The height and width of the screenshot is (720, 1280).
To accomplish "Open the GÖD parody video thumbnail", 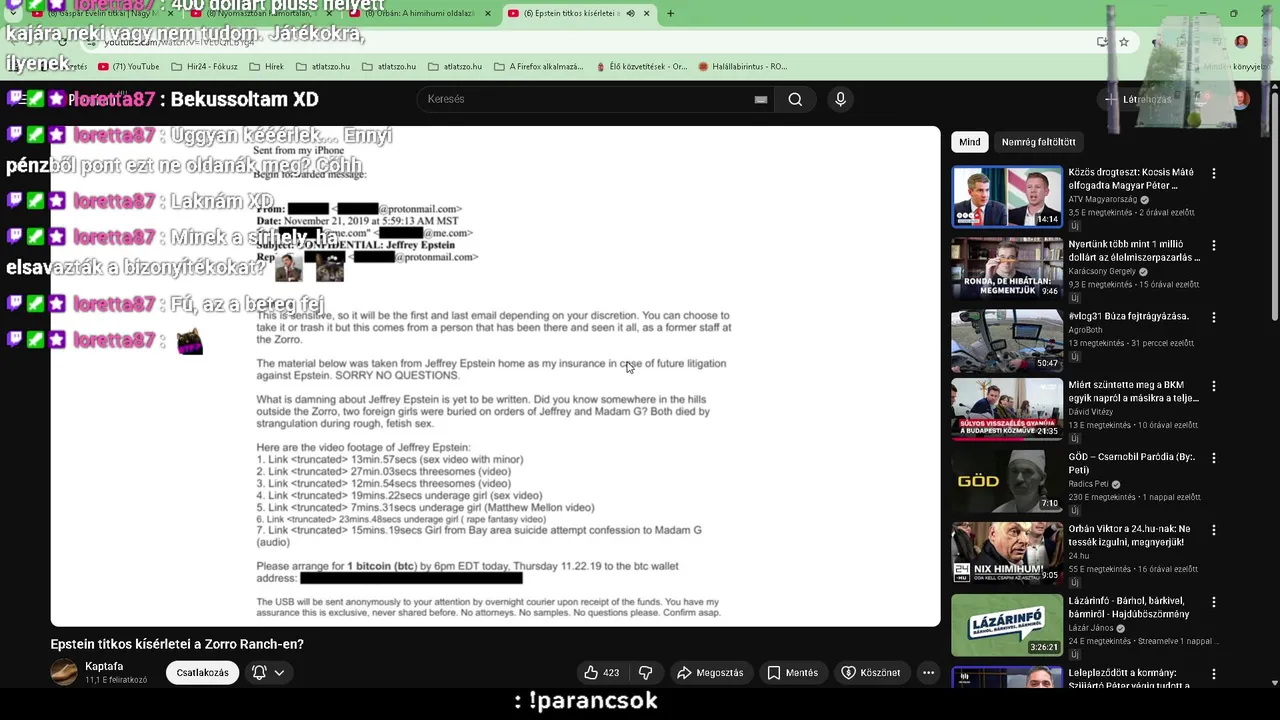I will [x=1006, y=482].
